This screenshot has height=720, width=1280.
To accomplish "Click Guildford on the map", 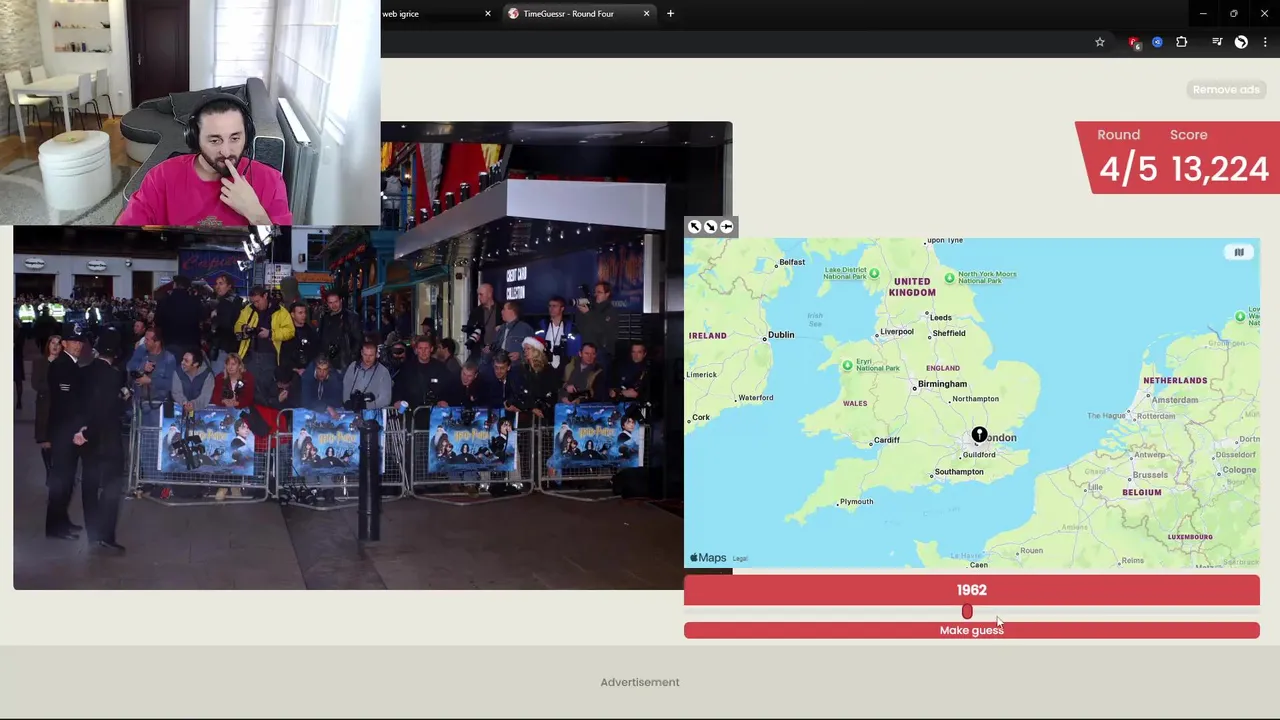I will point(978,455).
